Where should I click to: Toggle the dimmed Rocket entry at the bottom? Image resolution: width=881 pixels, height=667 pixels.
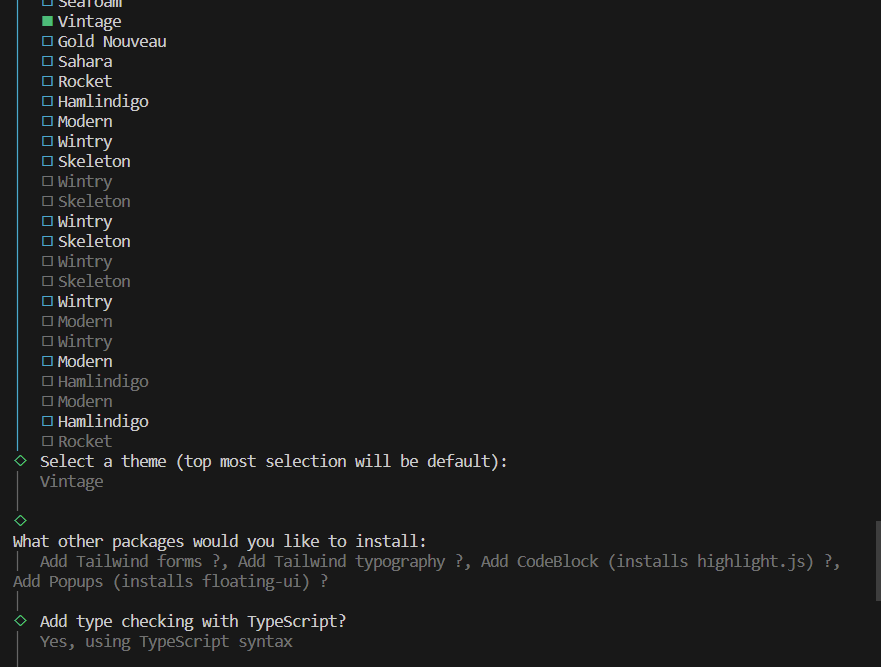pyautogui.click(x=46, y=441)
